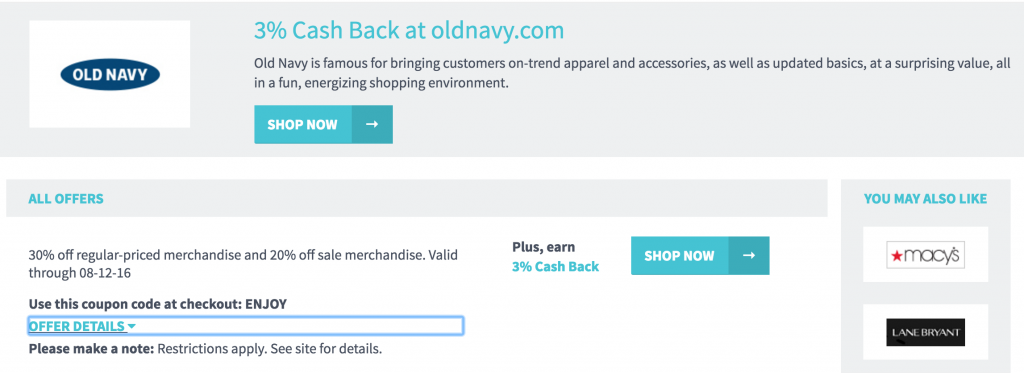The image size is (1024, 373).
Task: Click the empty area inside the focused Offer Details outline
Action: [x=299, y=326]
